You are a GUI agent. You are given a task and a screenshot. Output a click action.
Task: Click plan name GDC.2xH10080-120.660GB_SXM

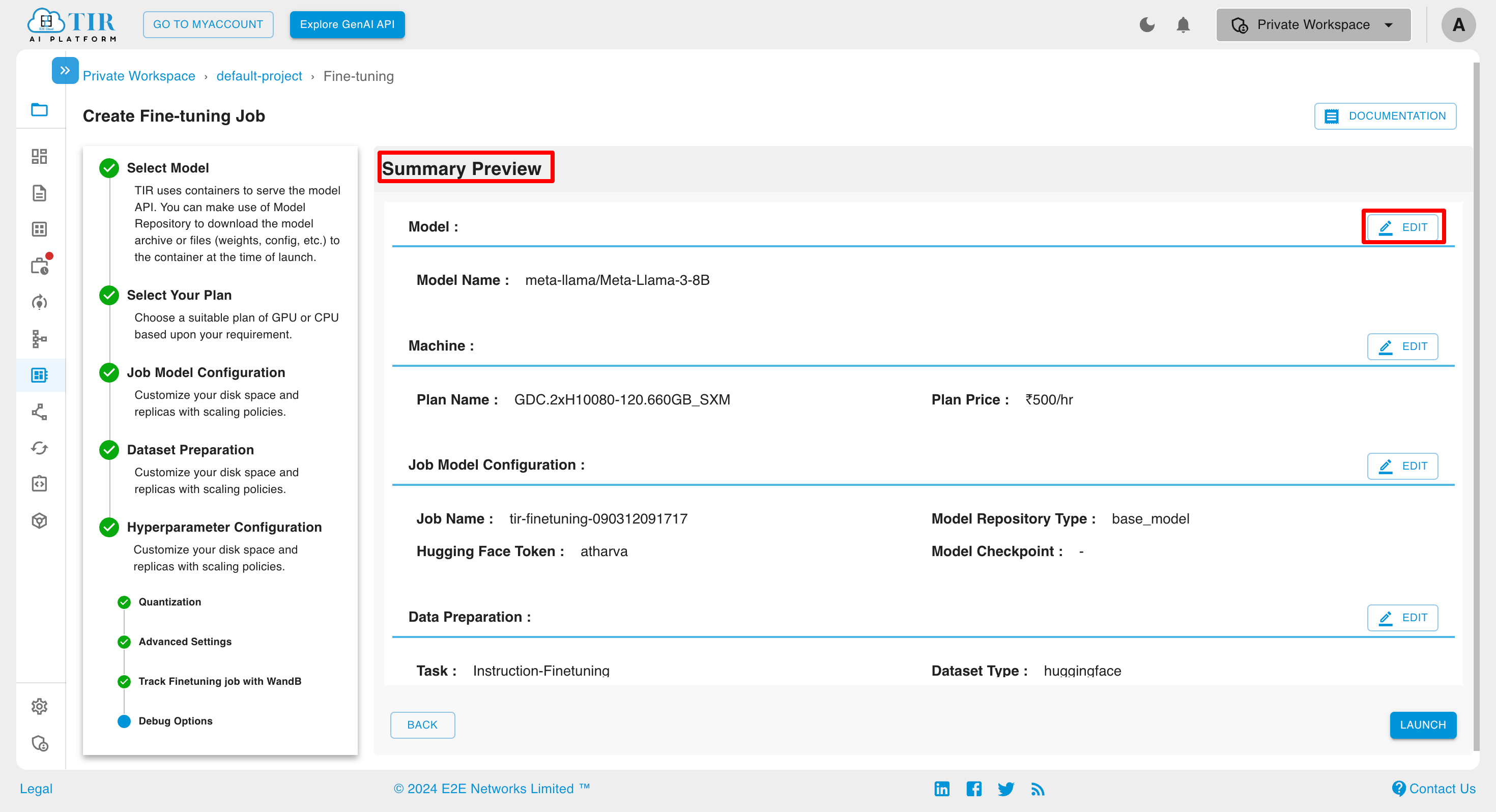click(x=622, y=399)
